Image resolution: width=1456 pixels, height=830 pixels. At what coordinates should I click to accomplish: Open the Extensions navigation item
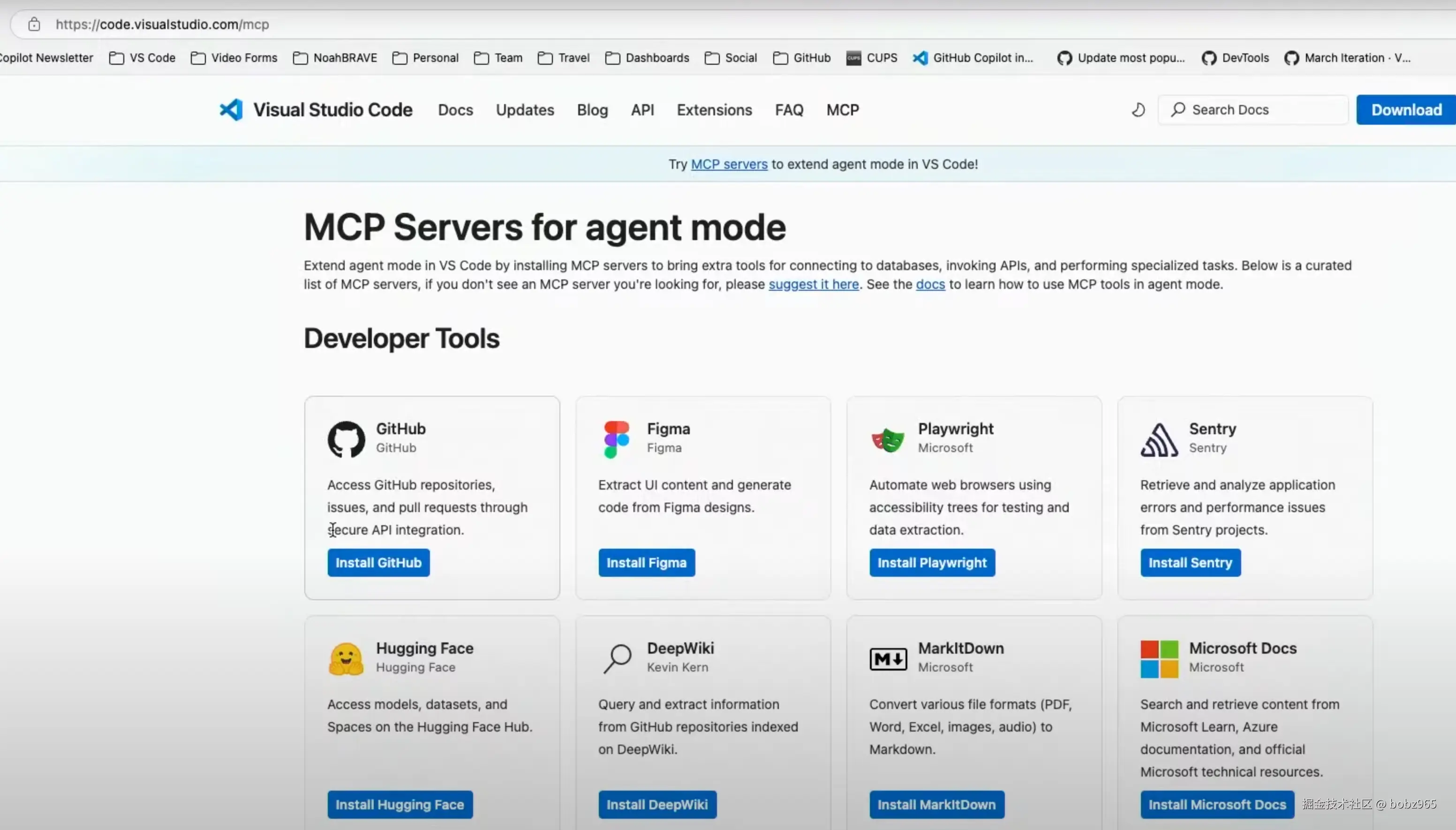[x=714, y=109]
